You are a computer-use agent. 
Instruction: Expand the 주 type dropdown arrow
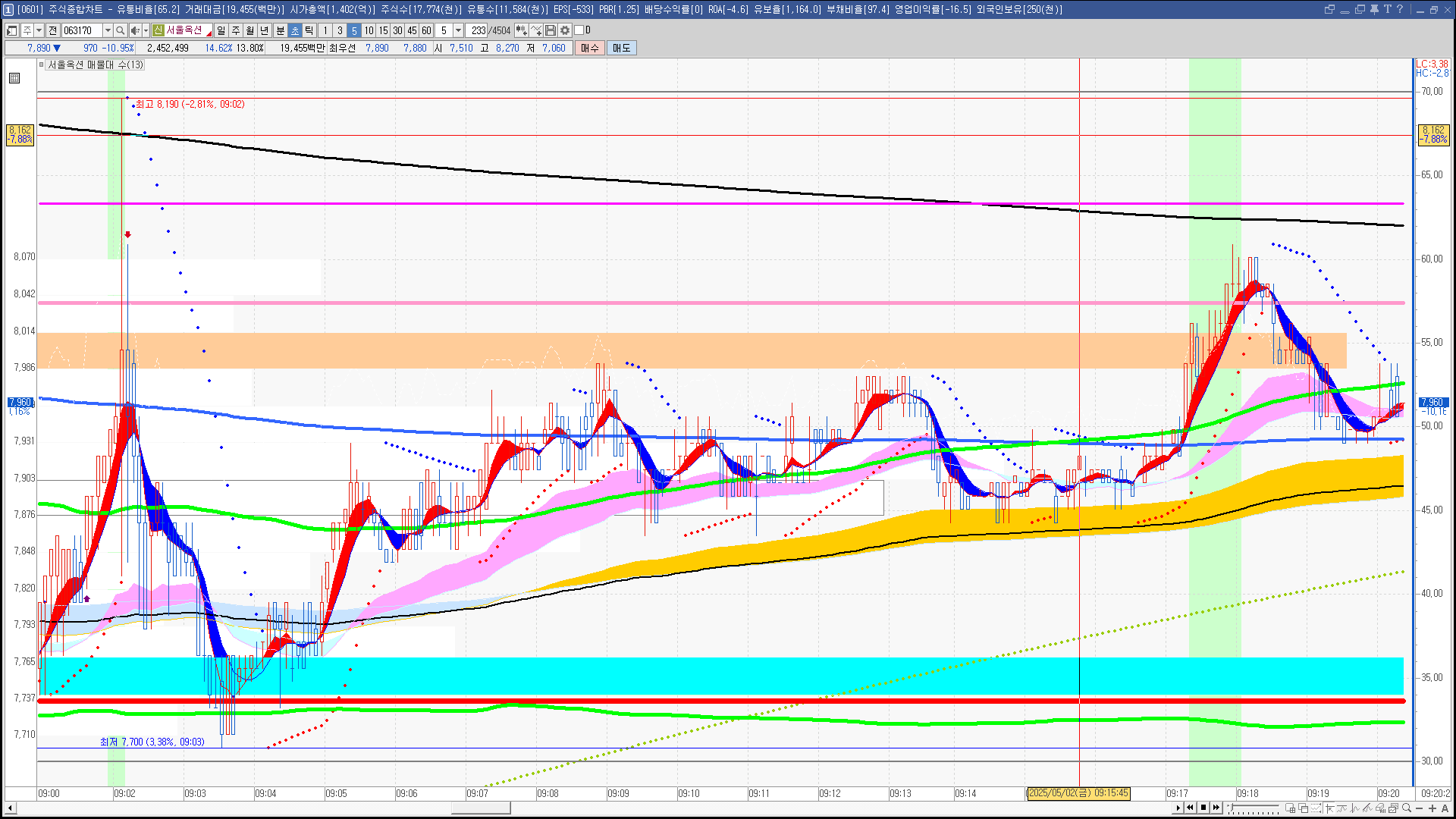(x=39, y=30)
